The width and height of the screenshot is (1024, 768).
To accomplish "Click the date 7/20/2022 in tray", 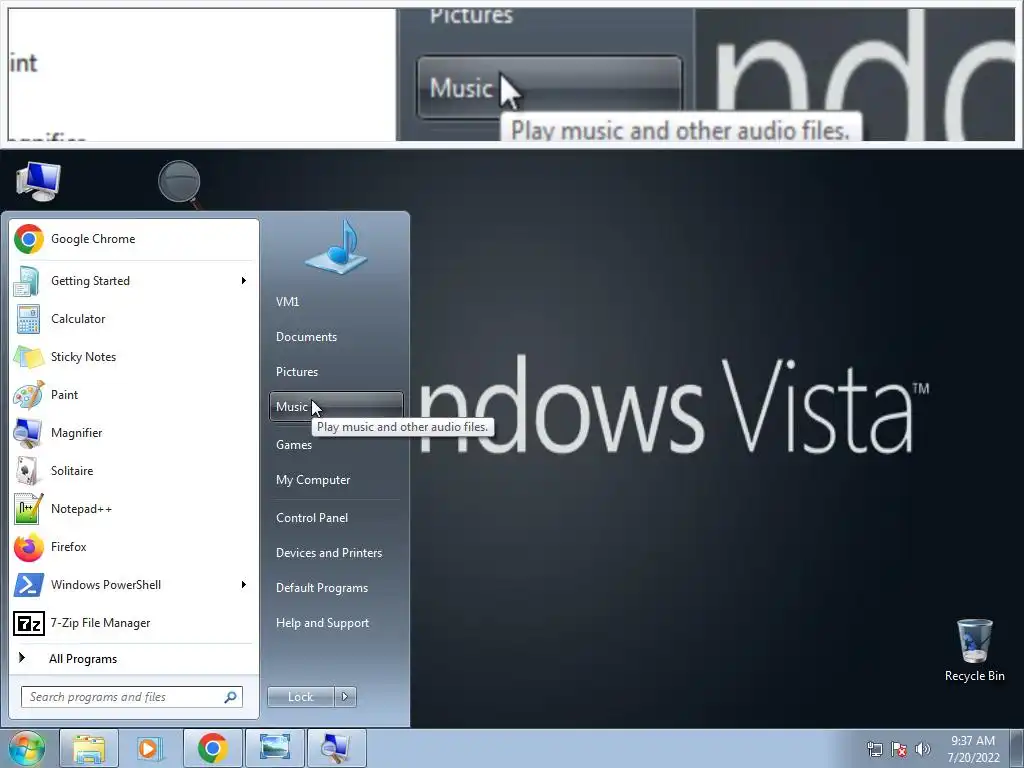I will pos(974,758).
